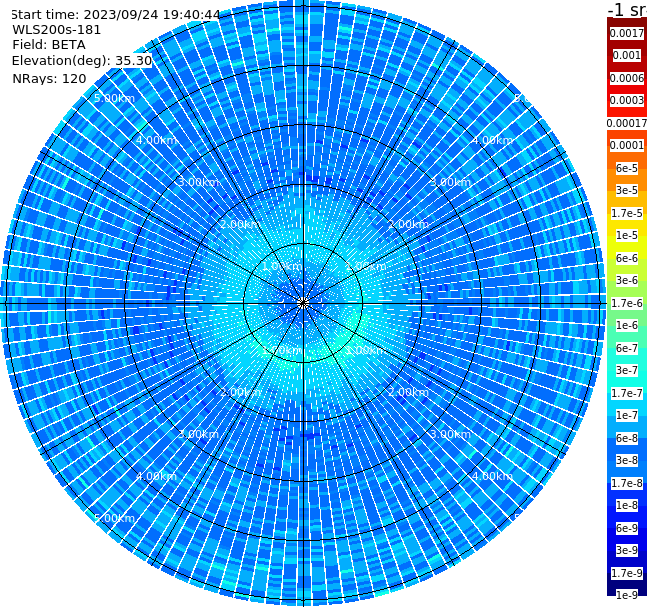The width and height of the screenshot is (647, 607).
Task: Click the upper-right 4.00km range label
Action: click(x=492, y=140)
